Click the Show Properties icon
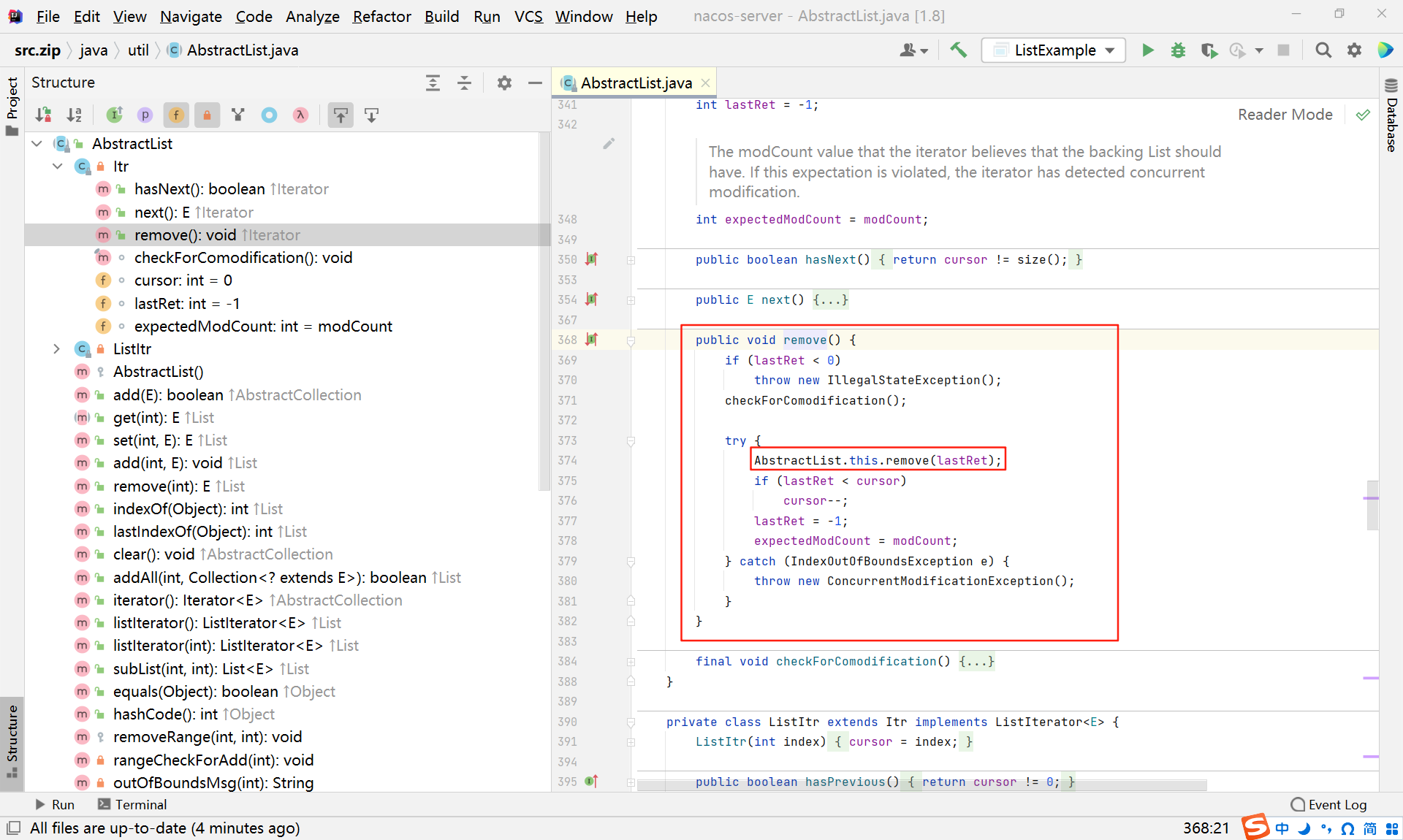Screen dimensions: 1403x840 (145, 115)
